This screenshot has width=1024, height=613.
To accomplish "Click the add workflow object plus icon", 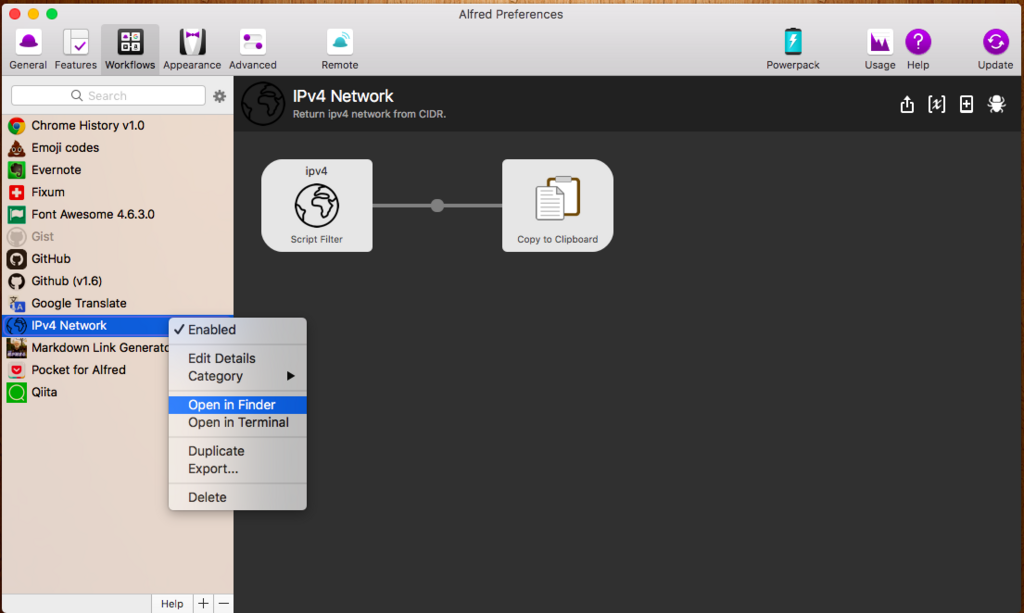I will click(967, 104).
